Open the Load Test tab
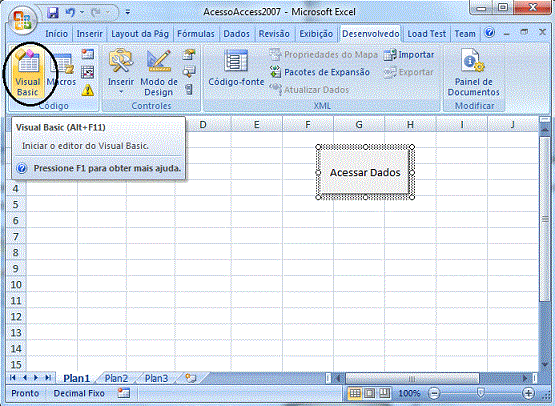555x406 pixels. click(x=427, y=34)
